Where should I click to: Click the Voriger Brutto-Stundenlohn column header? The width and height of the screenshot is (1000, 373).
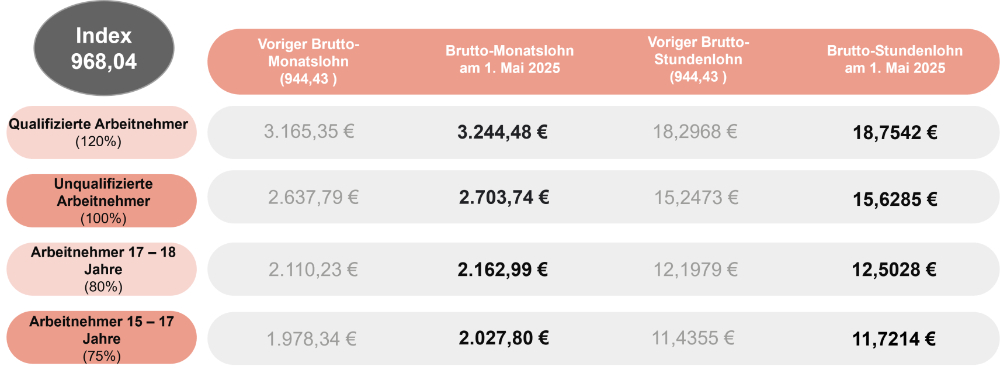698,61
